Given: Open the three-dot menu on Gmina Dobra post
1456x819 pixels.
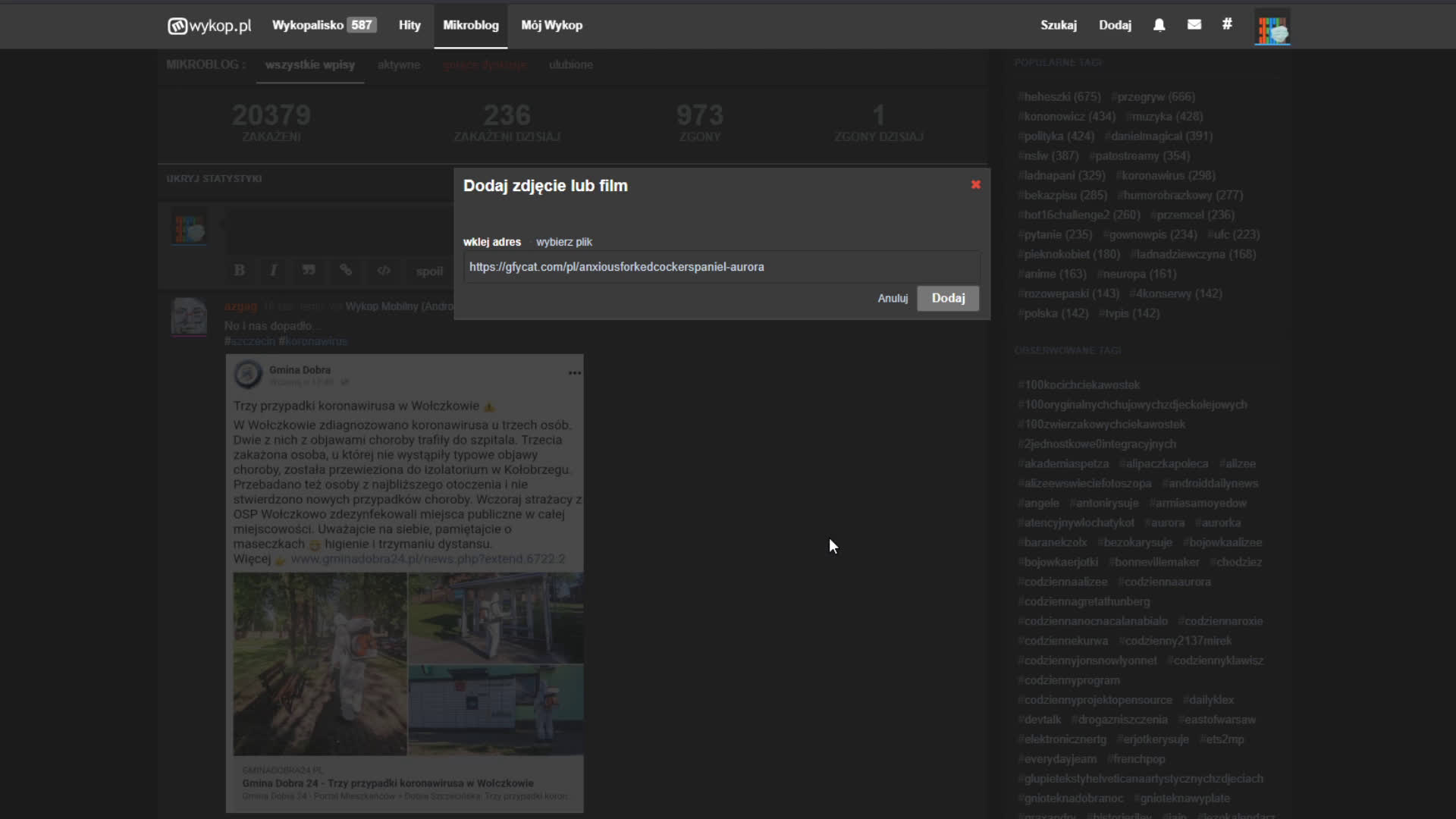Looking at the screenshot, I should [575, 372].
